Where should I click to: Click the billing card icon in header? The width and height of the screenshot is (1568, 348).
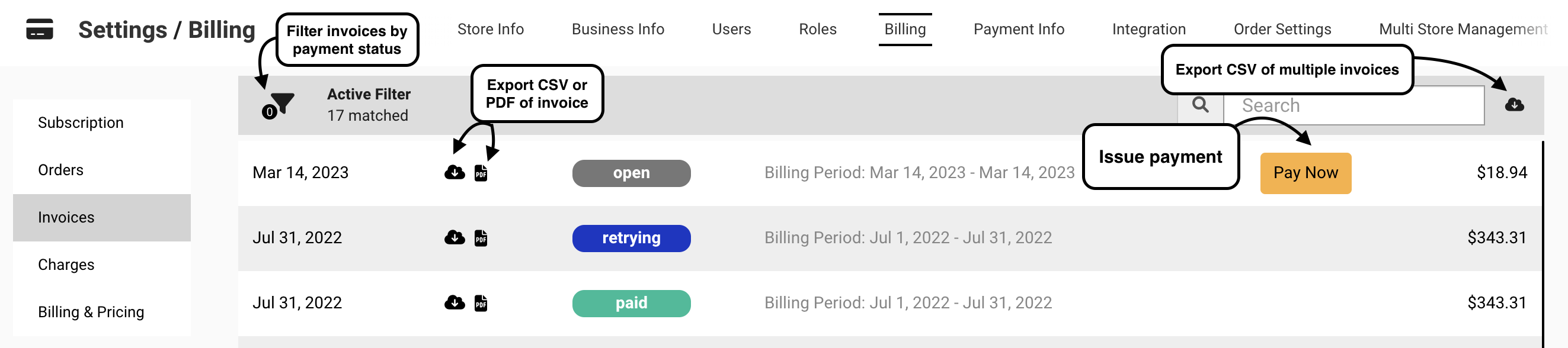coord(40,29)
